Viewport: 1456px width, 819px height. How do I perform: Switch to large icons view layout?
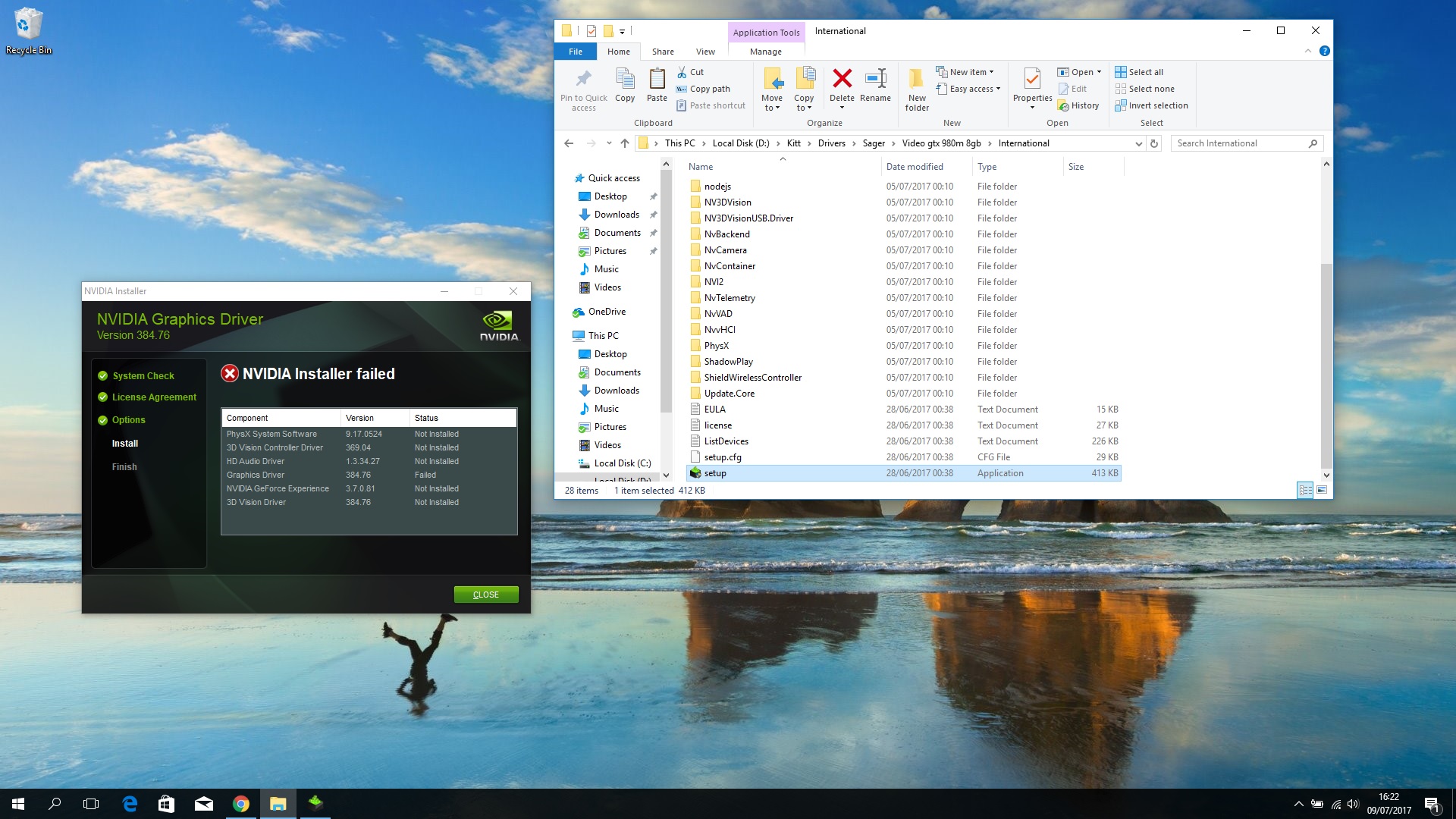pos(1322,490)
